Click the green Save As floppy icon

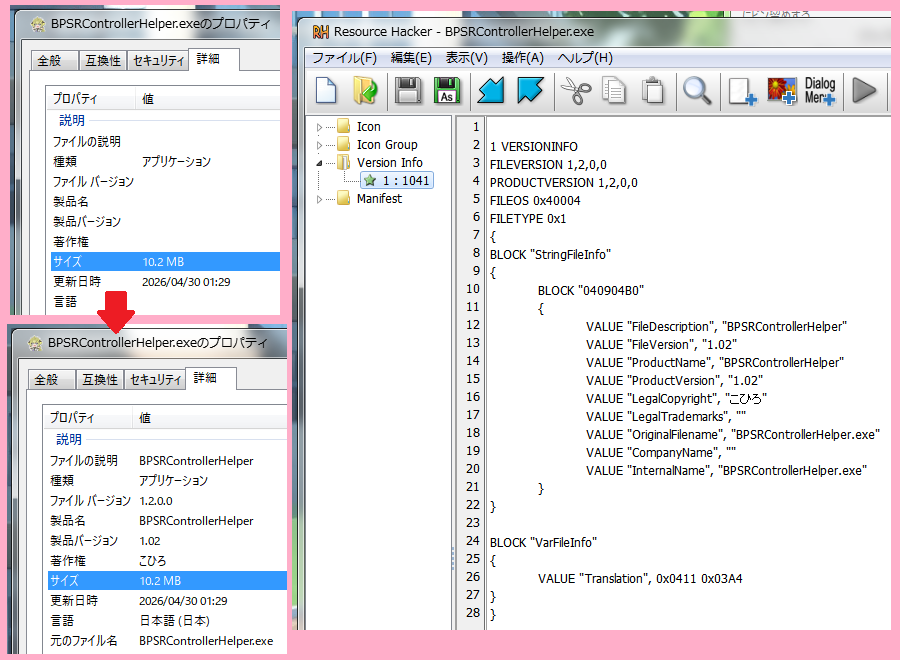[x=447, y=91]
